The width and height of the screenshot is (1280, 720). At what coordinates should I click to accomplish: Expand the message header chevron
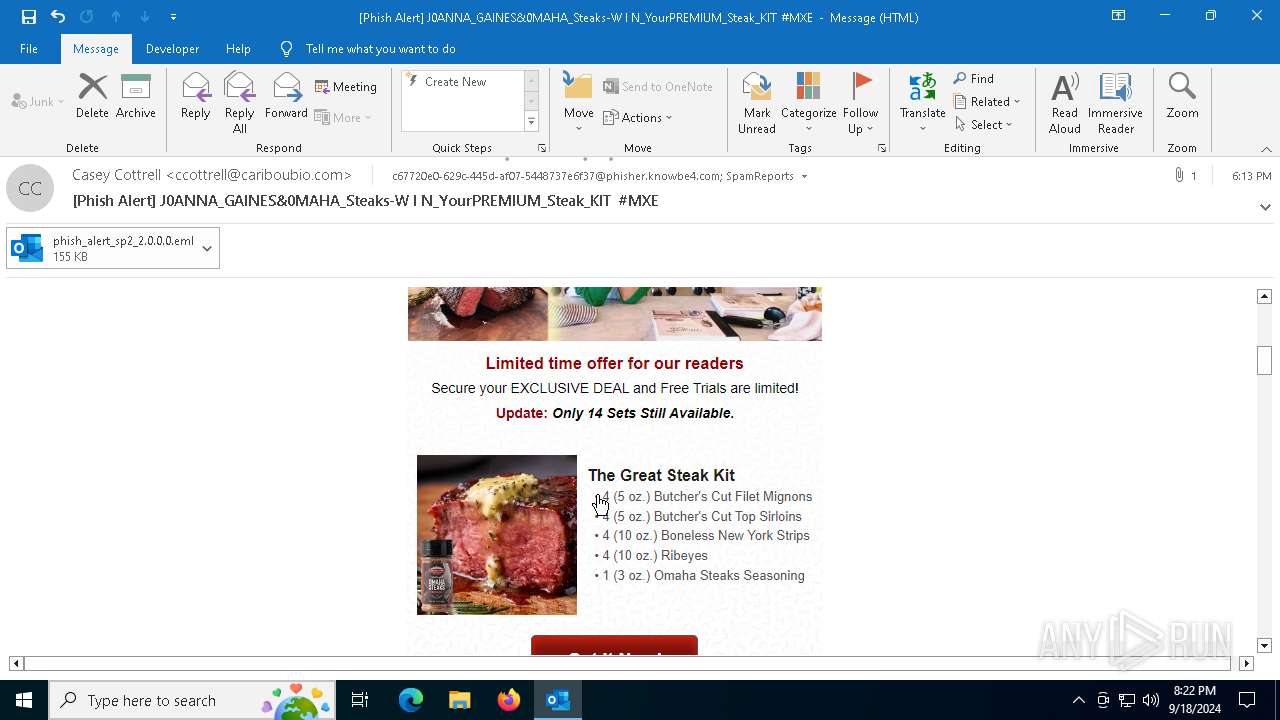click(x=1265, y=208)
